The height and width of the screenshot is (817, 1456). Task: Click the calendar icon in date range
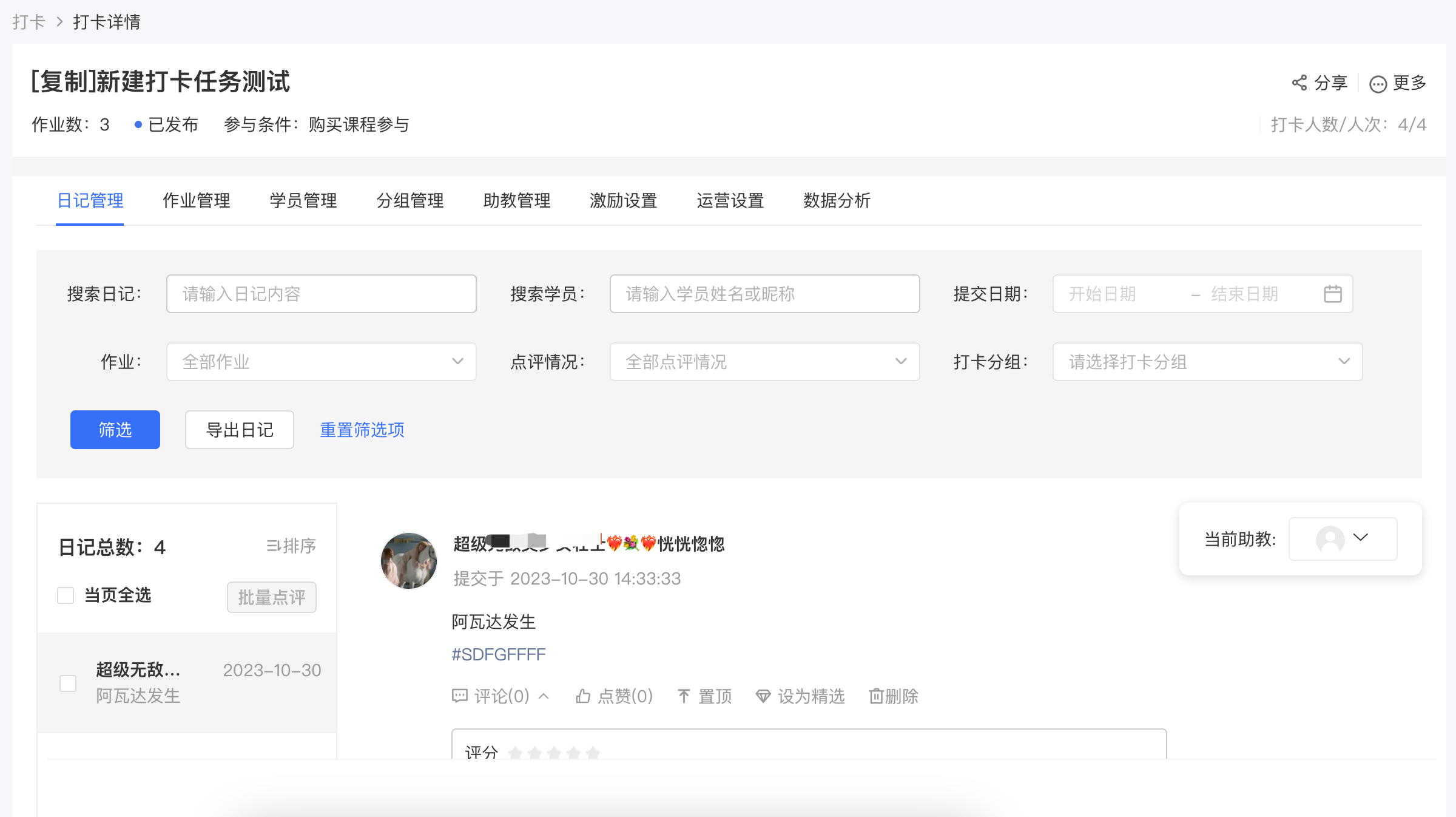coord(1332,294)
